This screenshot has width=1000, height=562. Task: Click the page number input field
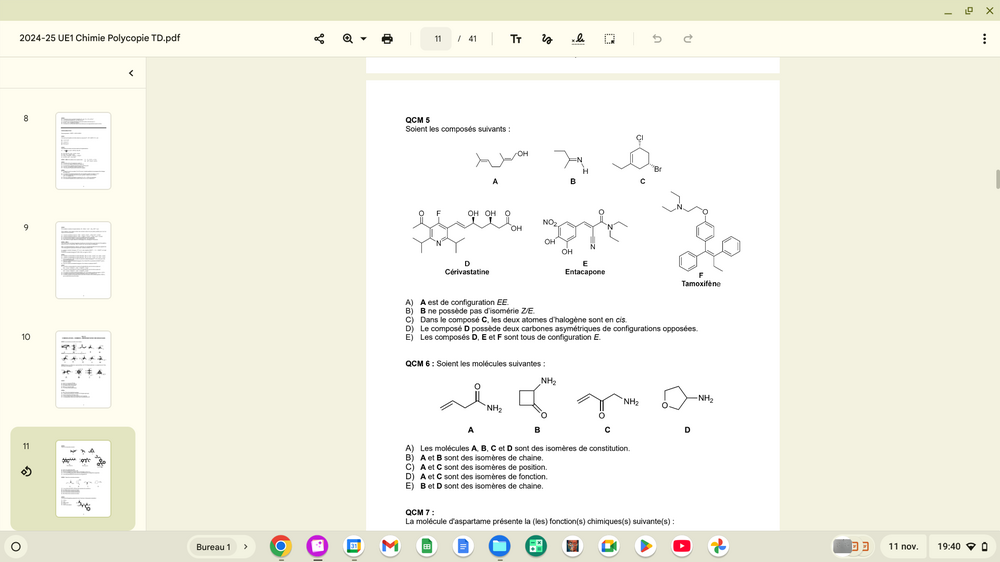[437, 39]
